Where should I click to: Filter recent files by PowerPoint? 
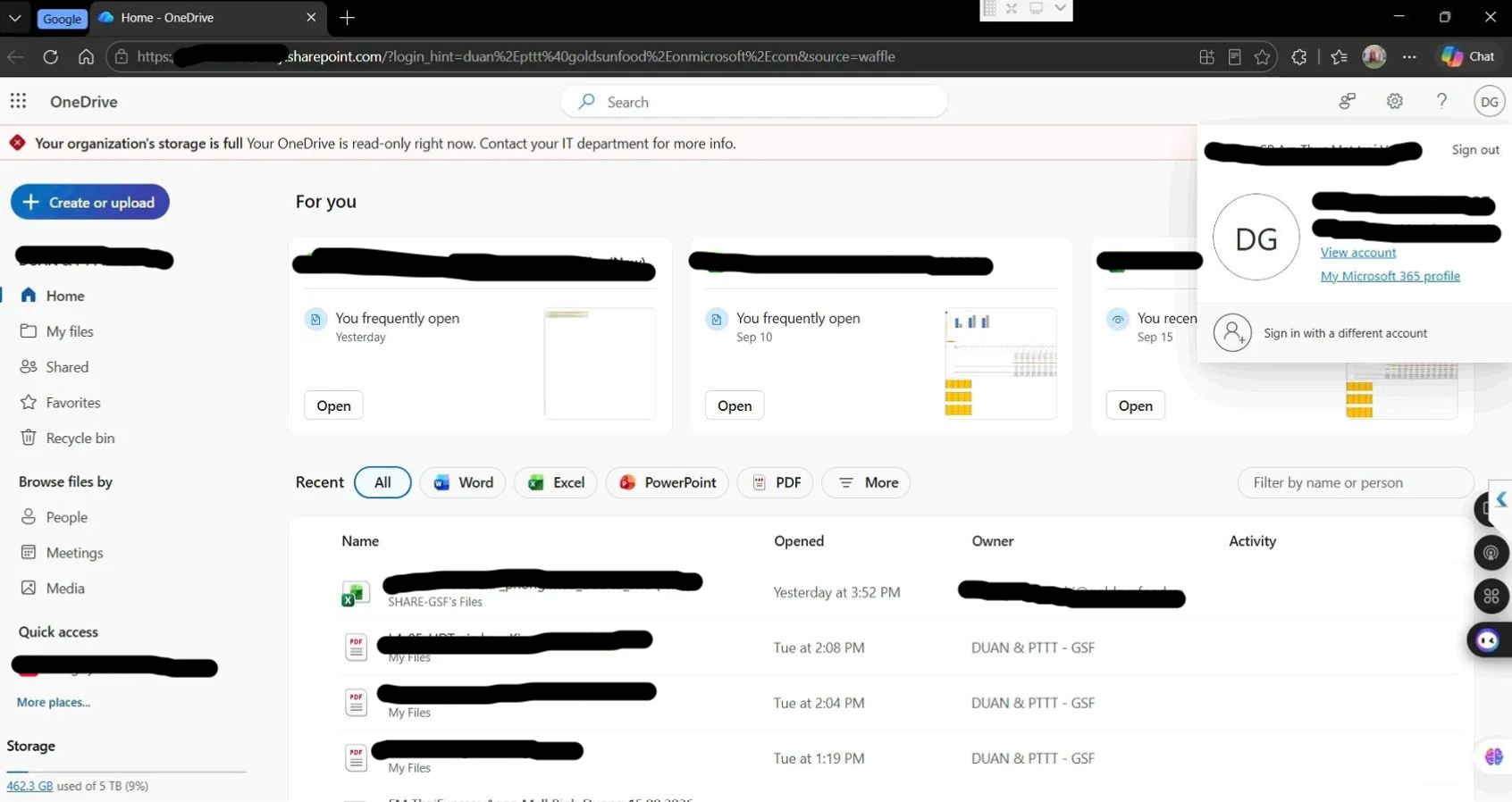[x=668, y=482]
